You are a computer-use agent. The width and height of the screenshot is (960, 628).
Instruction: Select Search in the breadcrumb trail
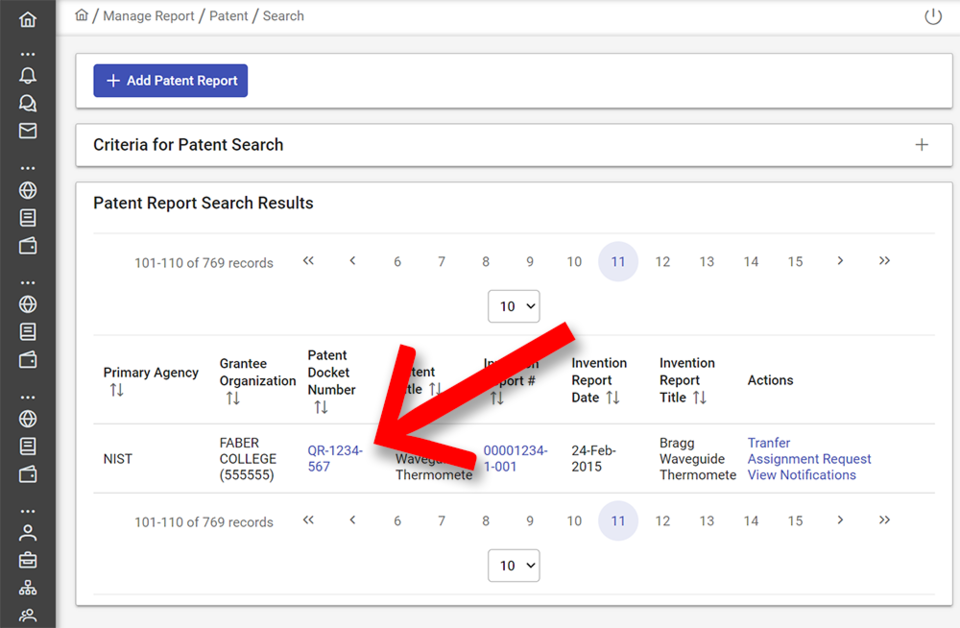(283, 15)
